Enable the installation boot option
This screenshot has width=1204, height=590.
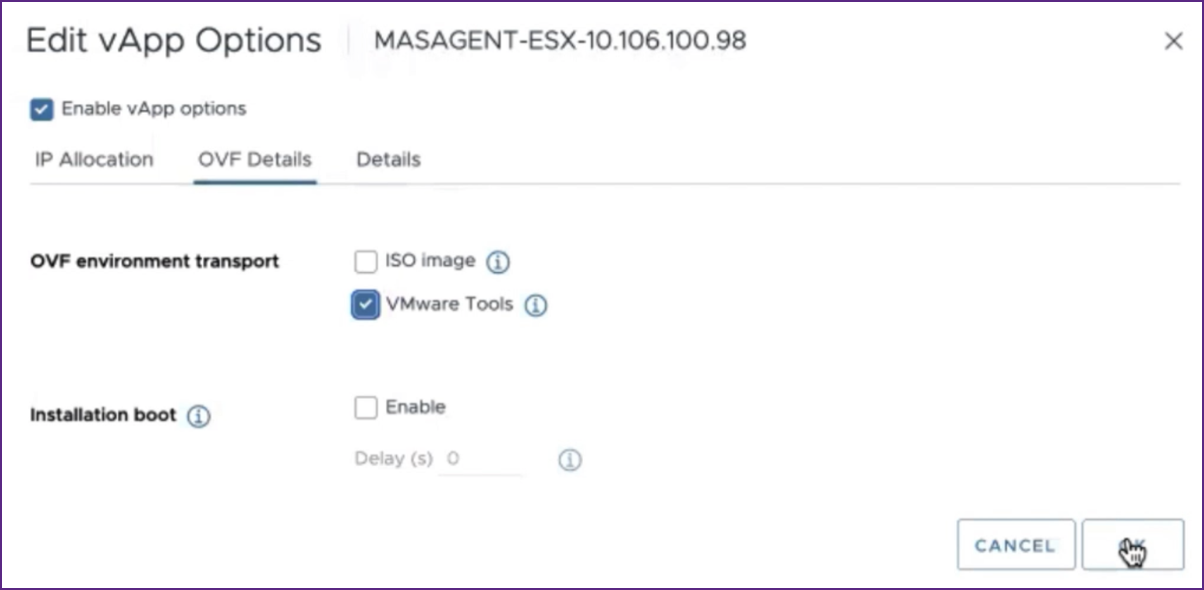coord(366,407)
